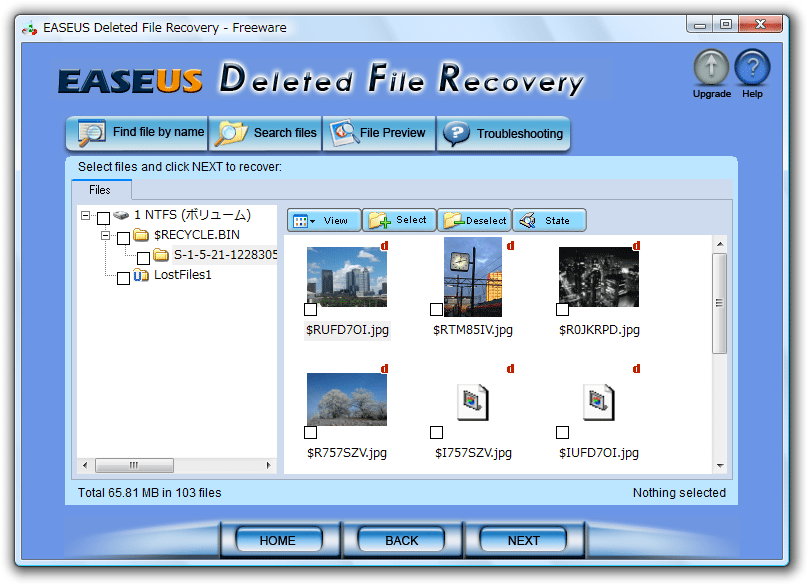The image size is (808, 584).
Task: Click the tree scroll right arrow
Action: pyautogui.click(x=268, y=465)
